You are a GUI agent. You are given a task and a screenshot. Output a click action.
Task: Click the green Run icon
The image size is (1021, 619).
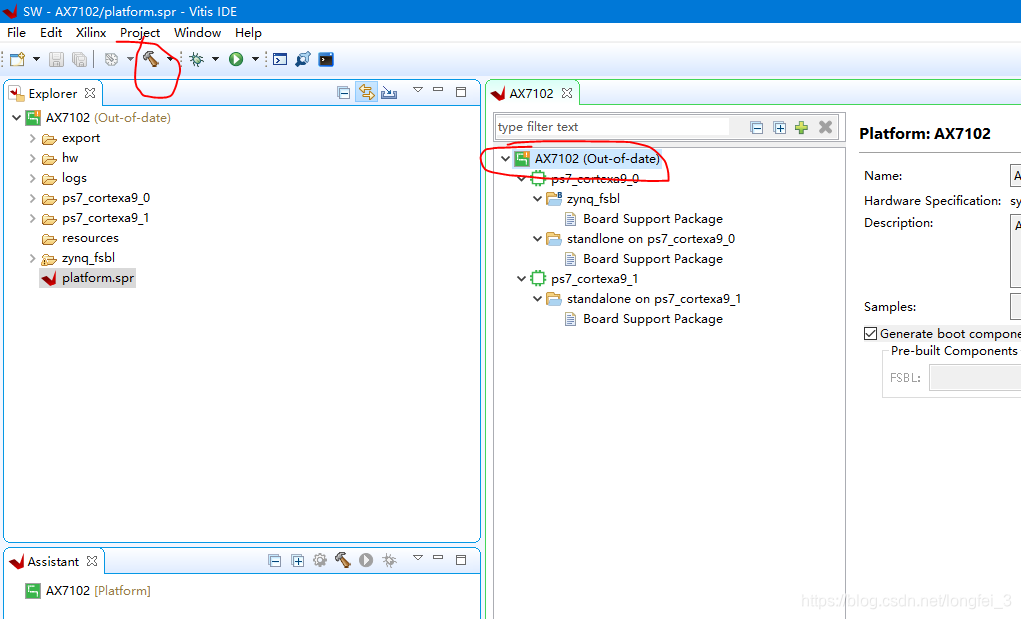tap(236, 59)
